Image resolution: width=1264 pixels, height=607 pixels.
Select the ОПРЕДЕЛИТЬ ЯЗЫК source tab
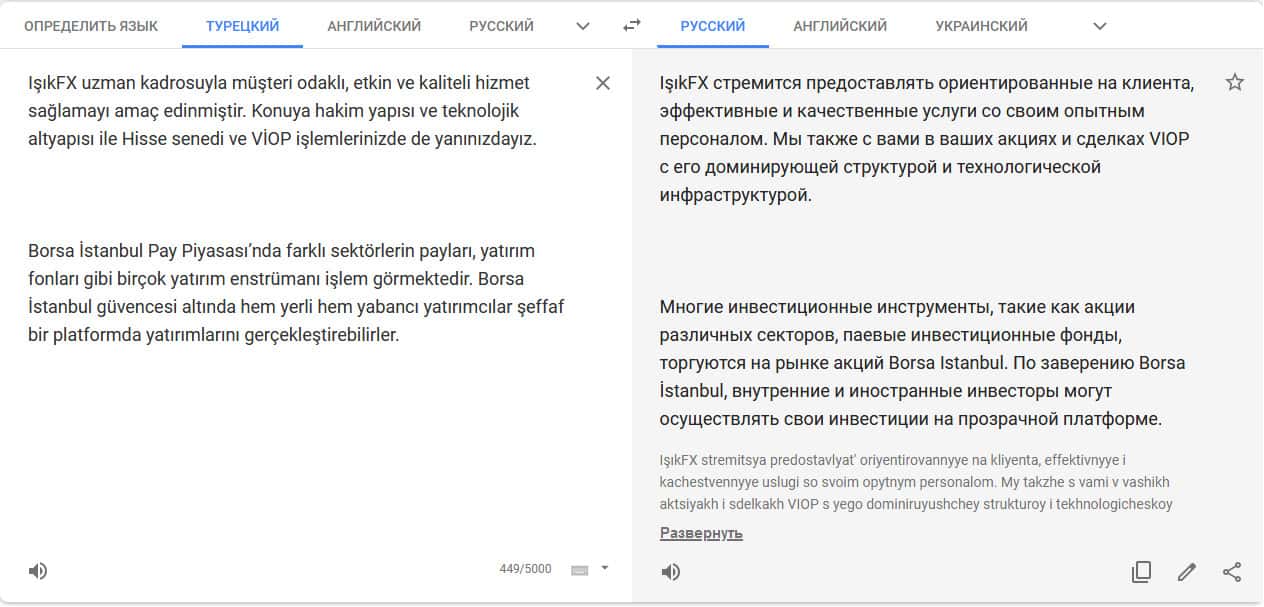pos(91,26)
